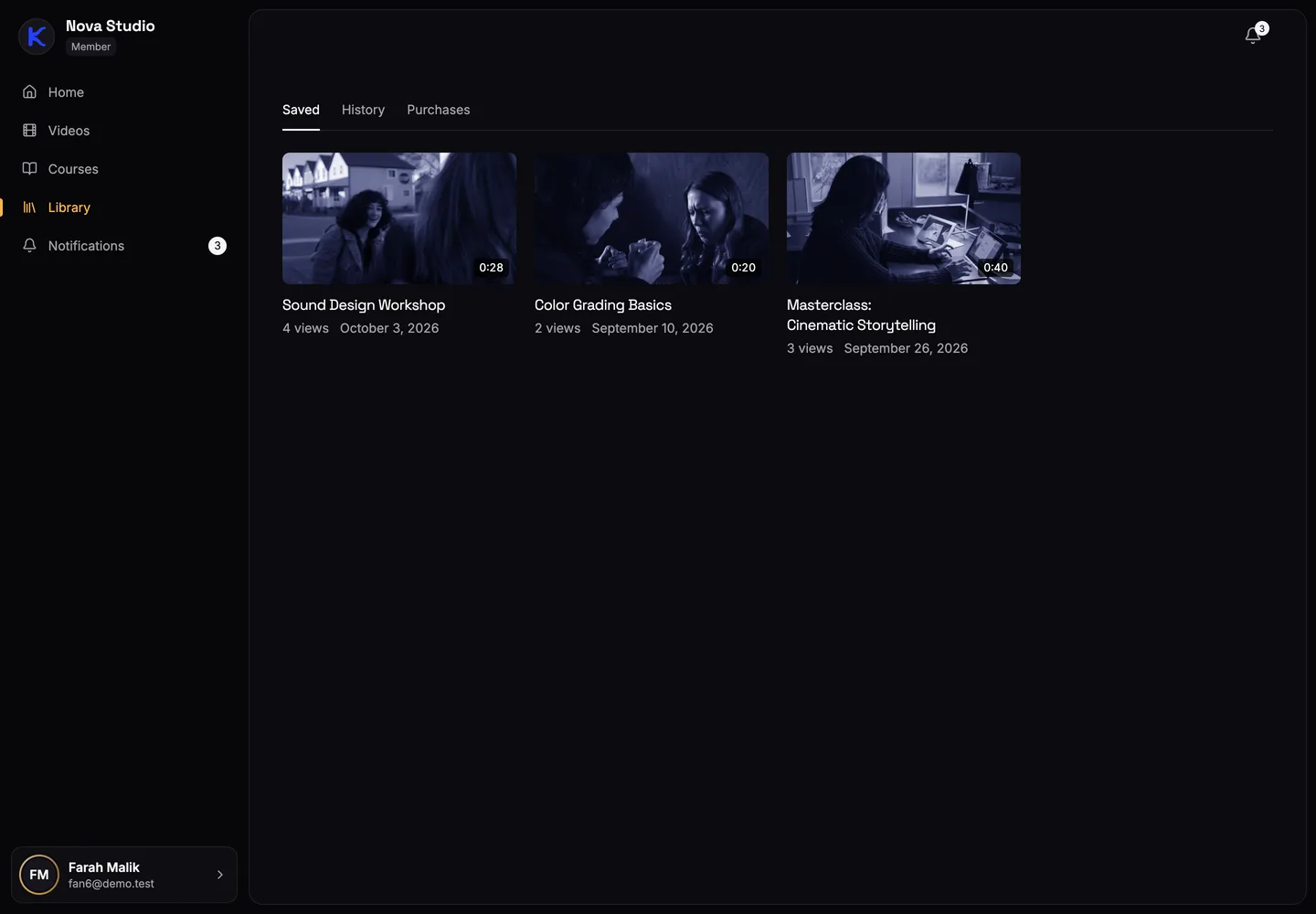Open Videos in the sidebar

click(124, 131)
